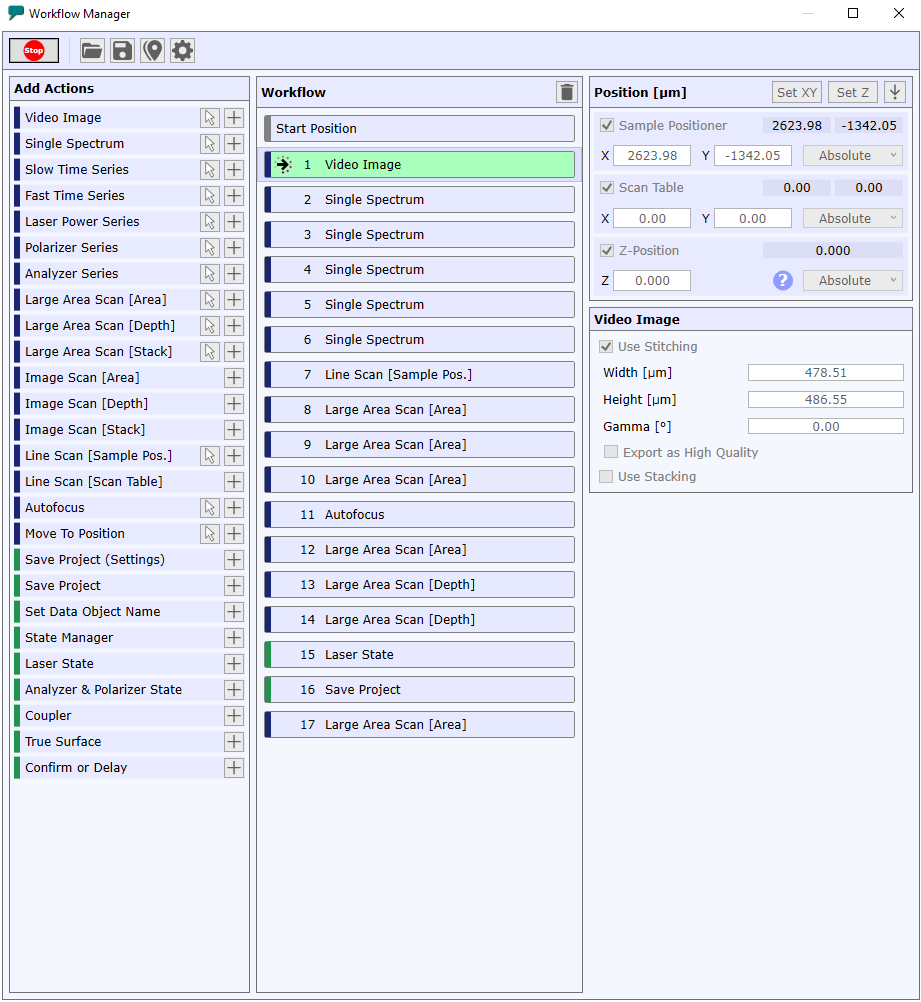Click the down-arrow icon in Position panel
The height and width of the screenshot is (1002, 921).
(895, 91)
